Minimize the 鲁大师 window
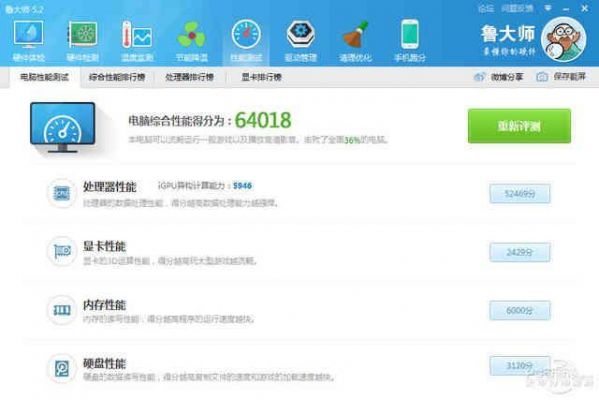 pos(566,8)
